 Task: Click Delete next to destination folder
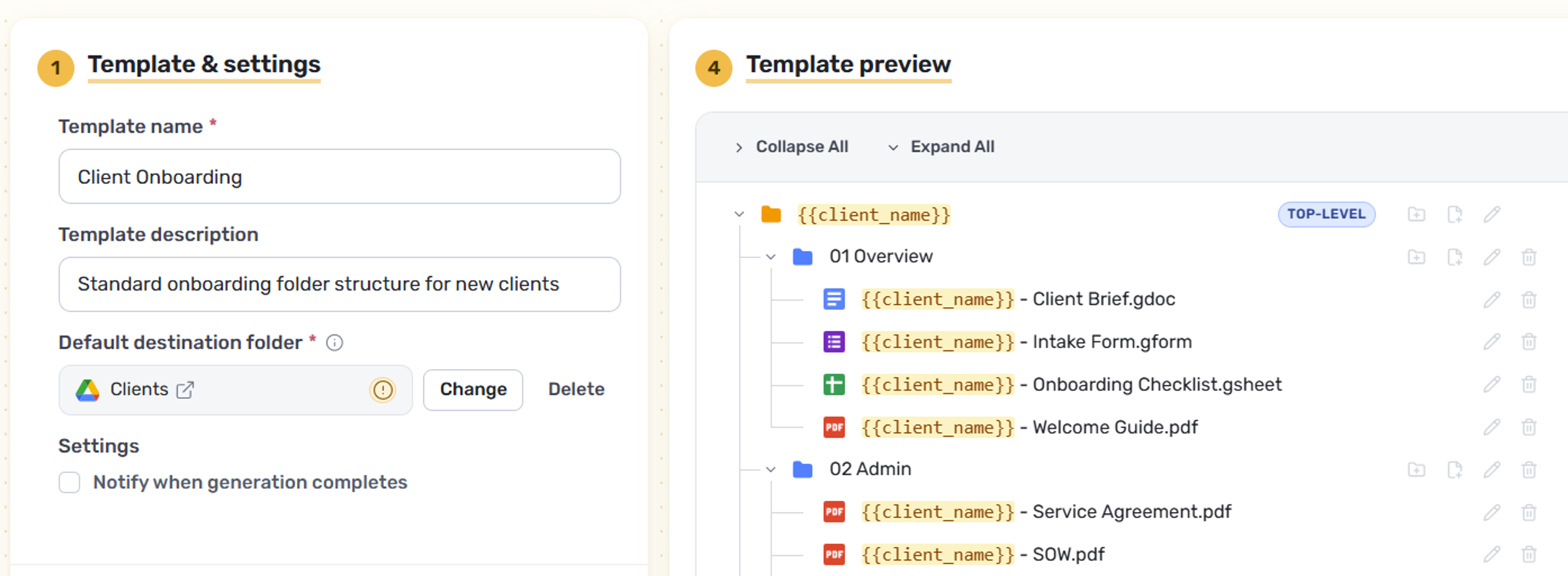point(576,390)
